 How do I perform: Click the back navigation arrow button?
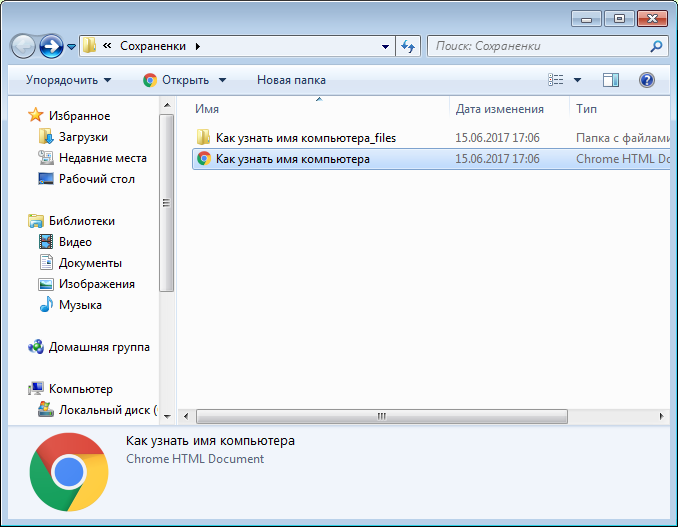[23, 46]
